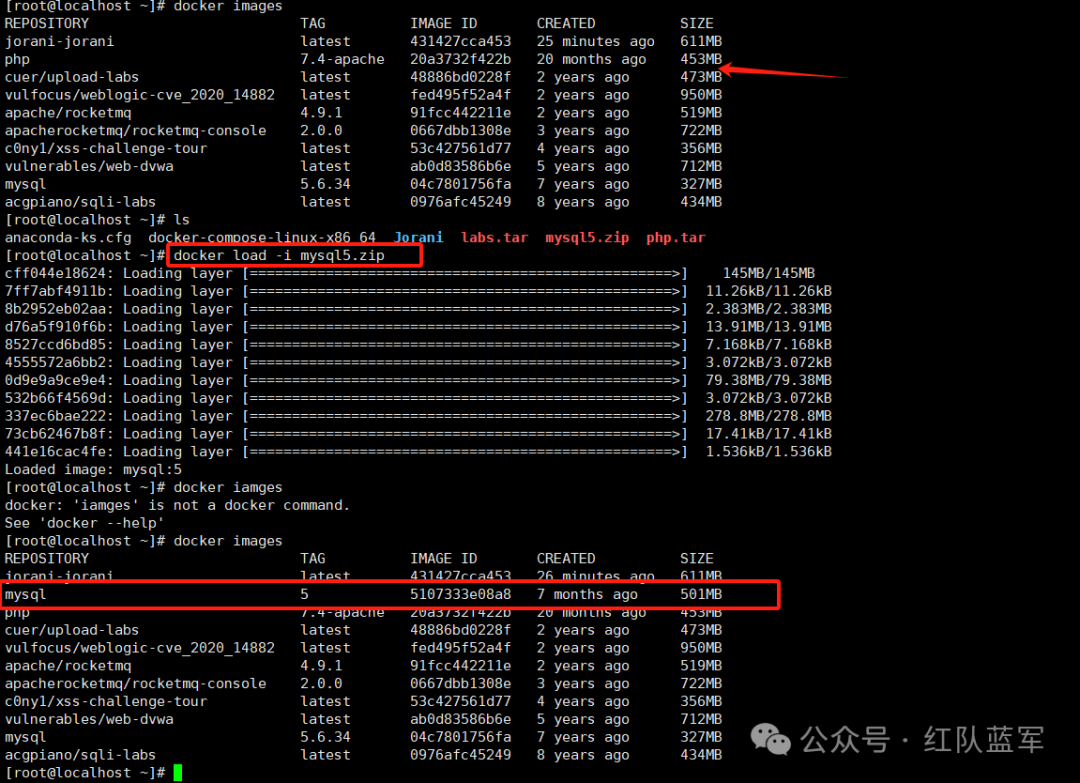The width and height of the screenshot is (1080, 783).
Task: Click the '1.536kB/1.536kB' layer size
Action: 769,452
